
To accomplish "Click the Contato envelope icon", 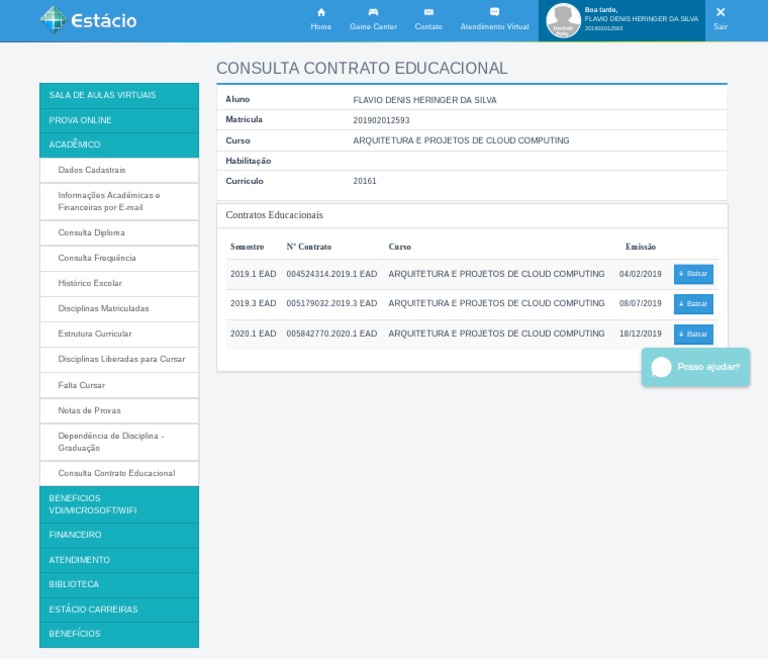I will pyautogui.click(x=428, y=12).
